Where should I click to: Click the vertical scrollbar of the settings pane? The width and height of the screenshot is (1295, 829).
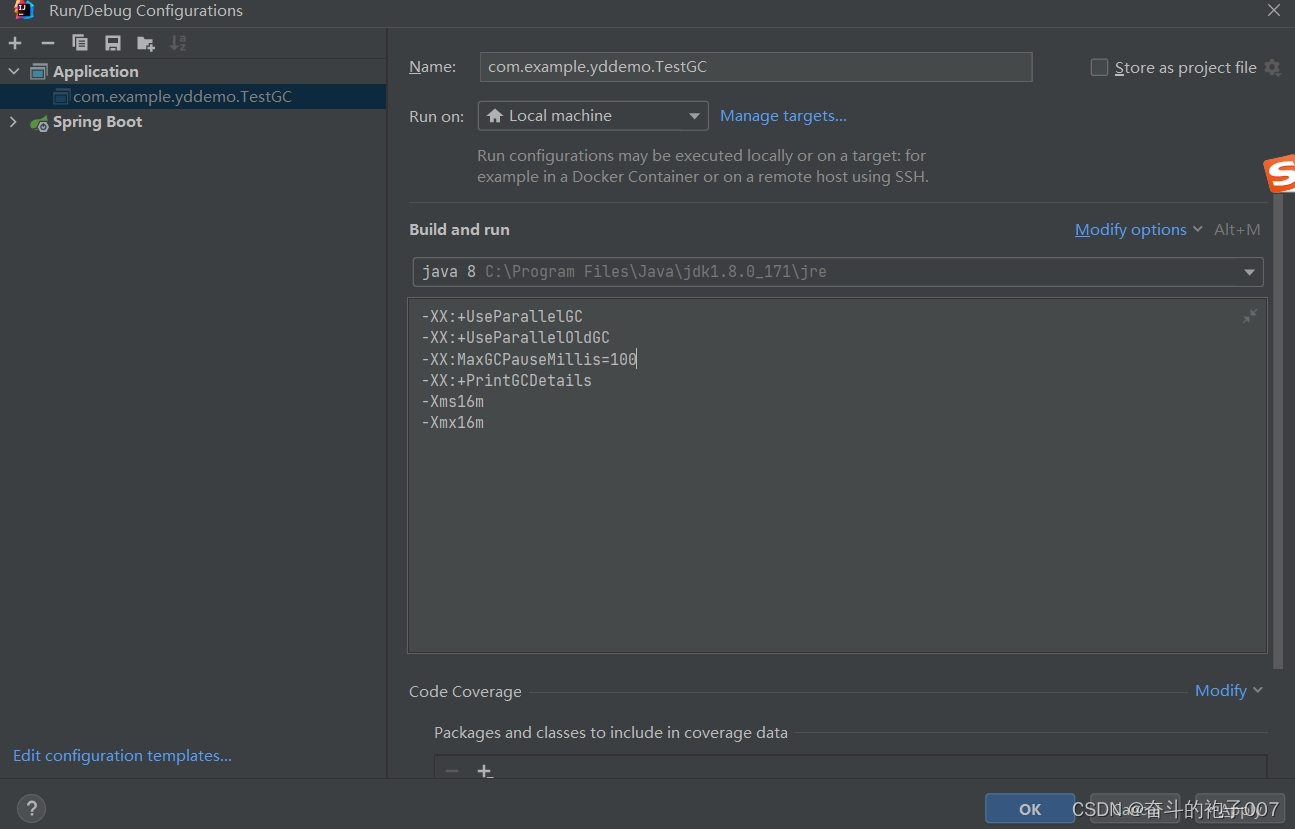(1277, 430)
